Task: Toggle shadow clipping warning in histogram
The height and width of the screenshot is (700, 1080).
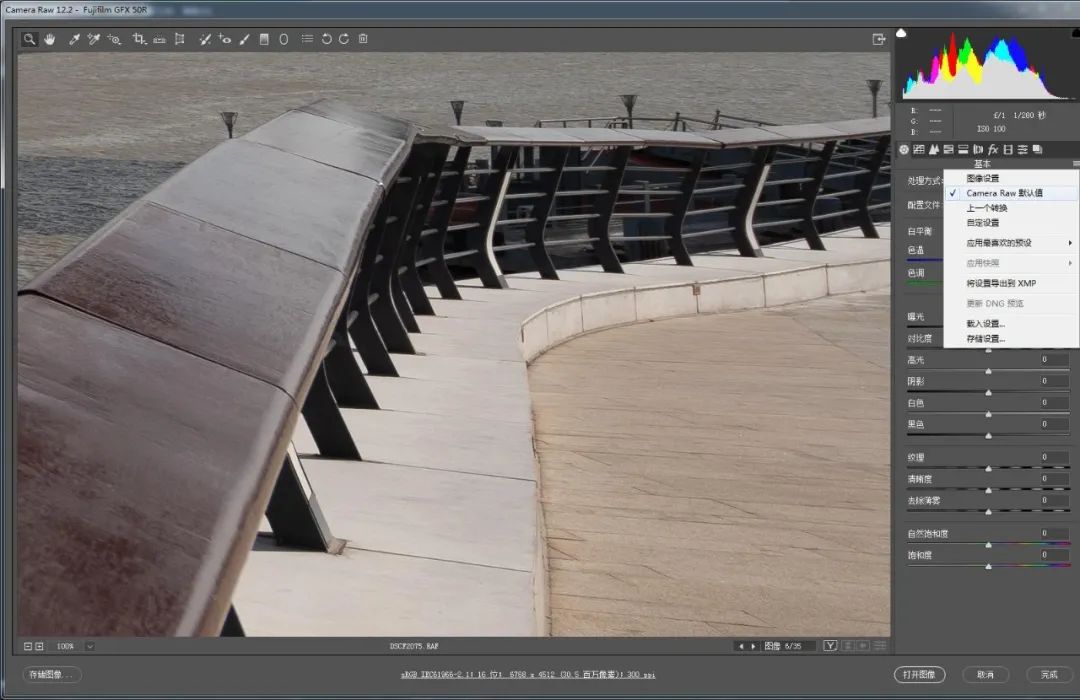Action: [x=902, y=33]
